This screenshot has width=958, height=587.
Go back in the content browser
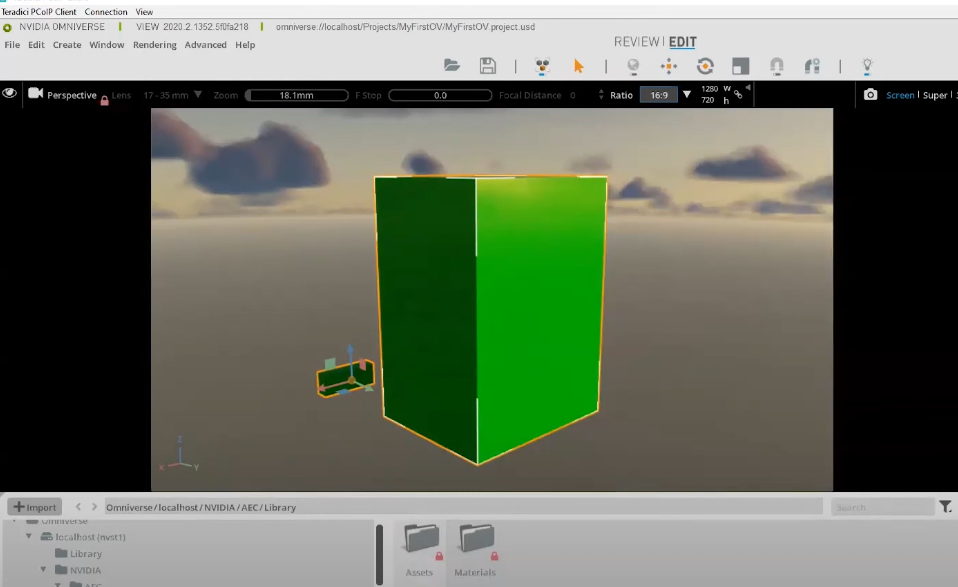point(78,506)
